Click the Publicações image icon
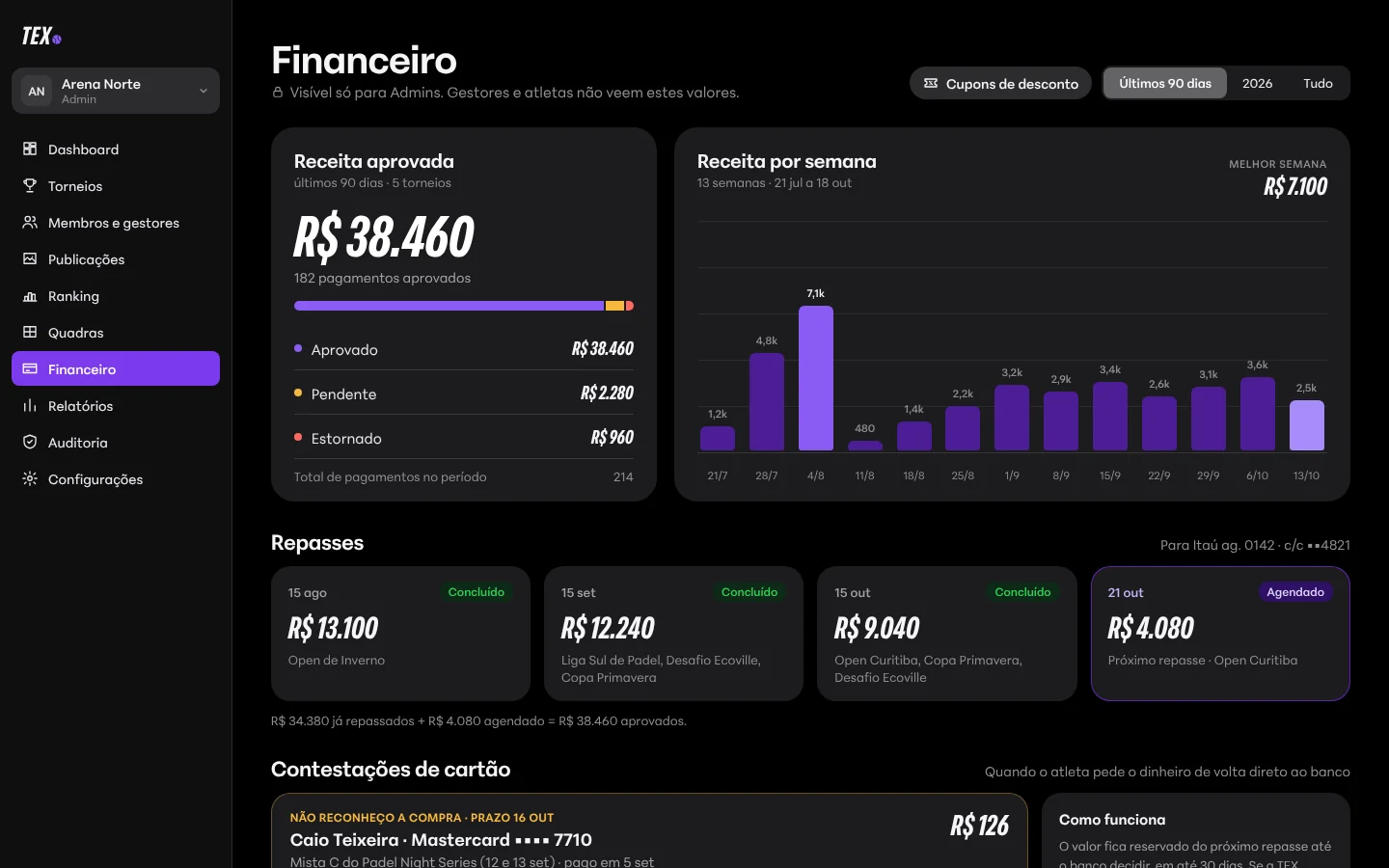Viewport: 1389px width, 868px height. tap(30, 259)
